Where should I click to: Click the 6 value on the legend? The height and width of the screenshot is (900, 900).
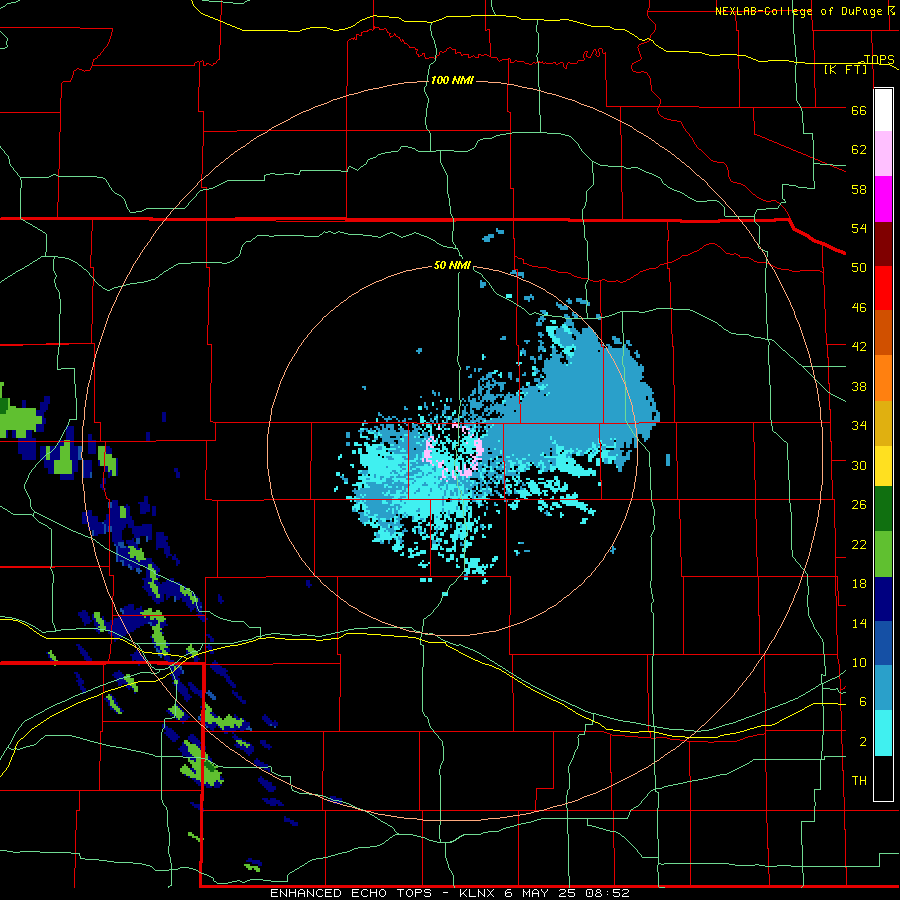pos(862,701)
